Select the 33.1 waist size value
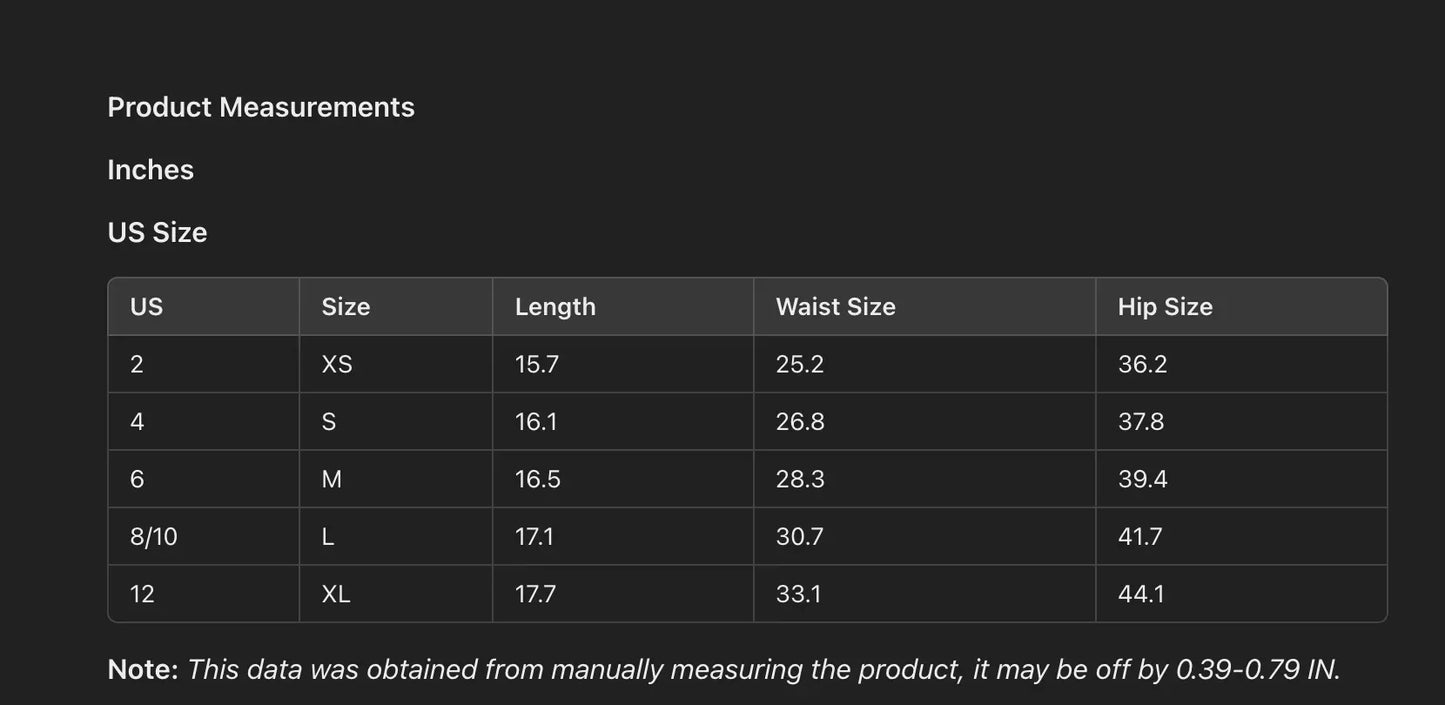The width and height of the screenshot is (1445, 705). click(798, 594)
